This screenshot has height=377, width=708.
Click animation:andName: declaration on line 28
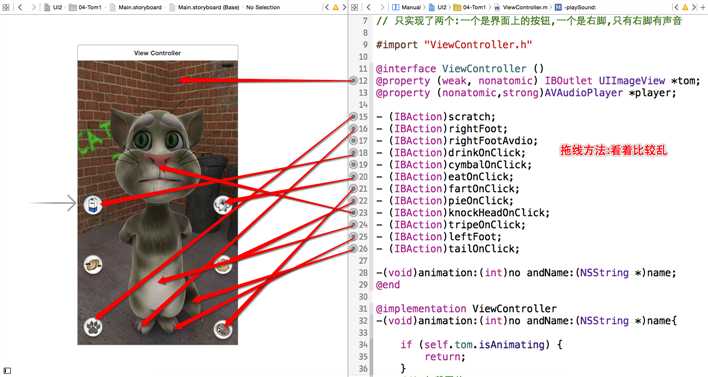tap(526, 273)
